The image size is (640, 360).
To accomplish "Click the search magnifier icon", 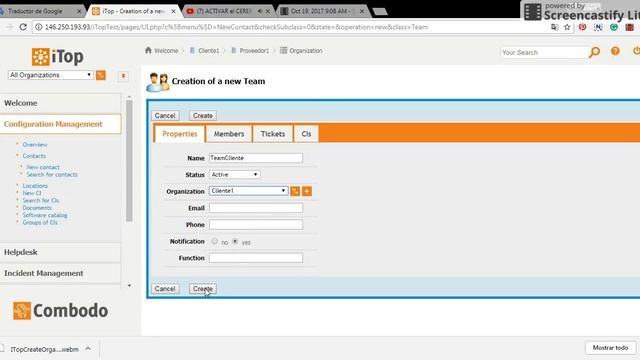I will [x=594, y=52].
